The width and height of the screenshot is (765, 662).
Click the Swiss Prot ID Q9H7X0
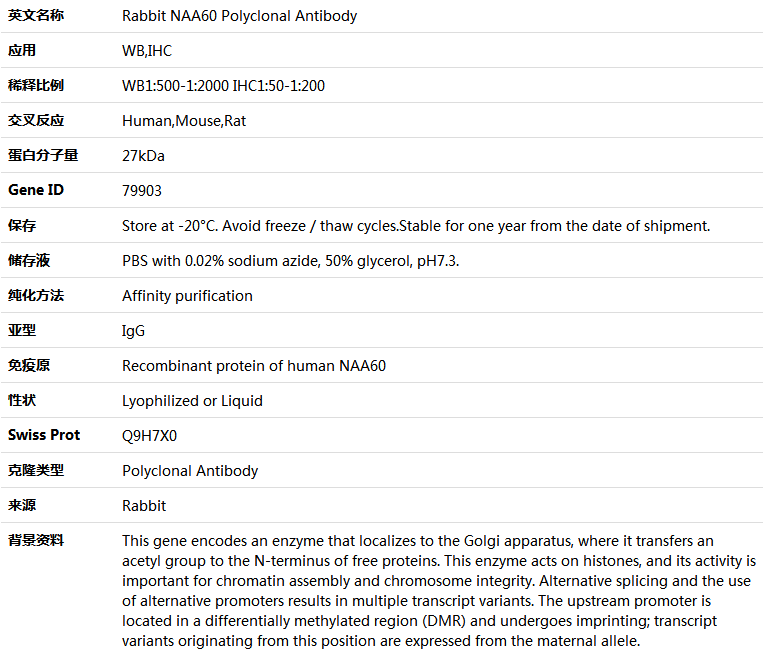pyautogui.click(x=149, y=436)
